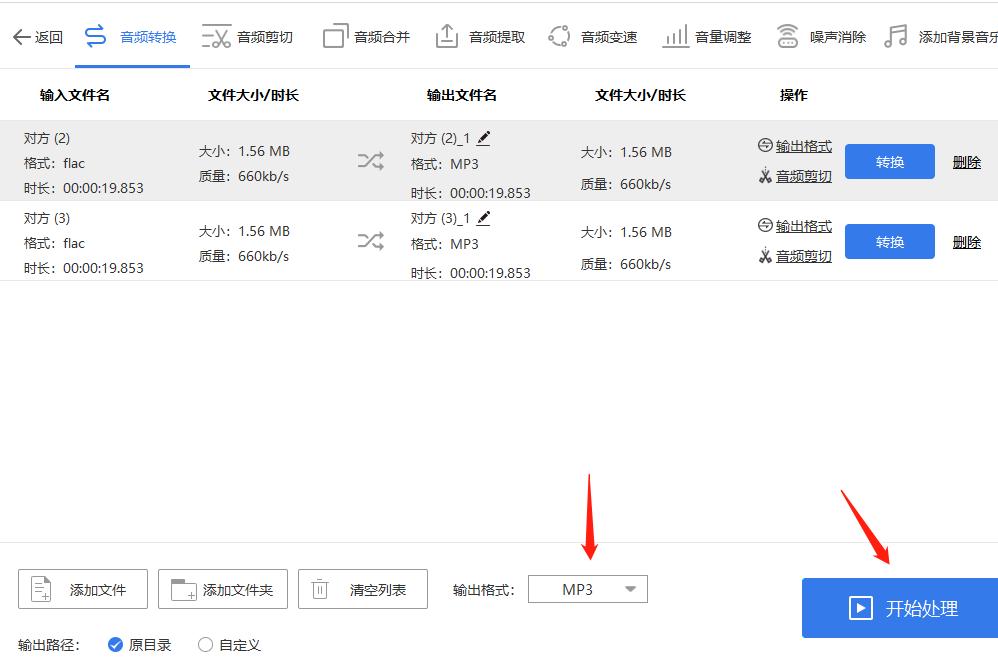Click the rename pencil next to 对方 (2)_1
Viewport: 998px width, 665px height.
coord(483,137)
